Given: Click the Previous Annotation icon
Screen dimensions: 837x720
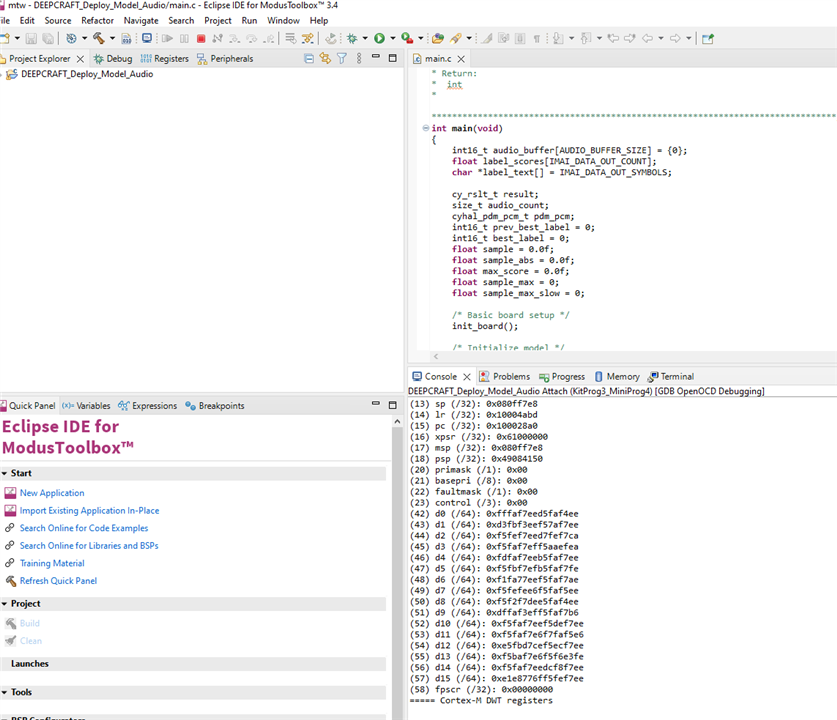Looking at the screenshot, I should tap(586, 38).
